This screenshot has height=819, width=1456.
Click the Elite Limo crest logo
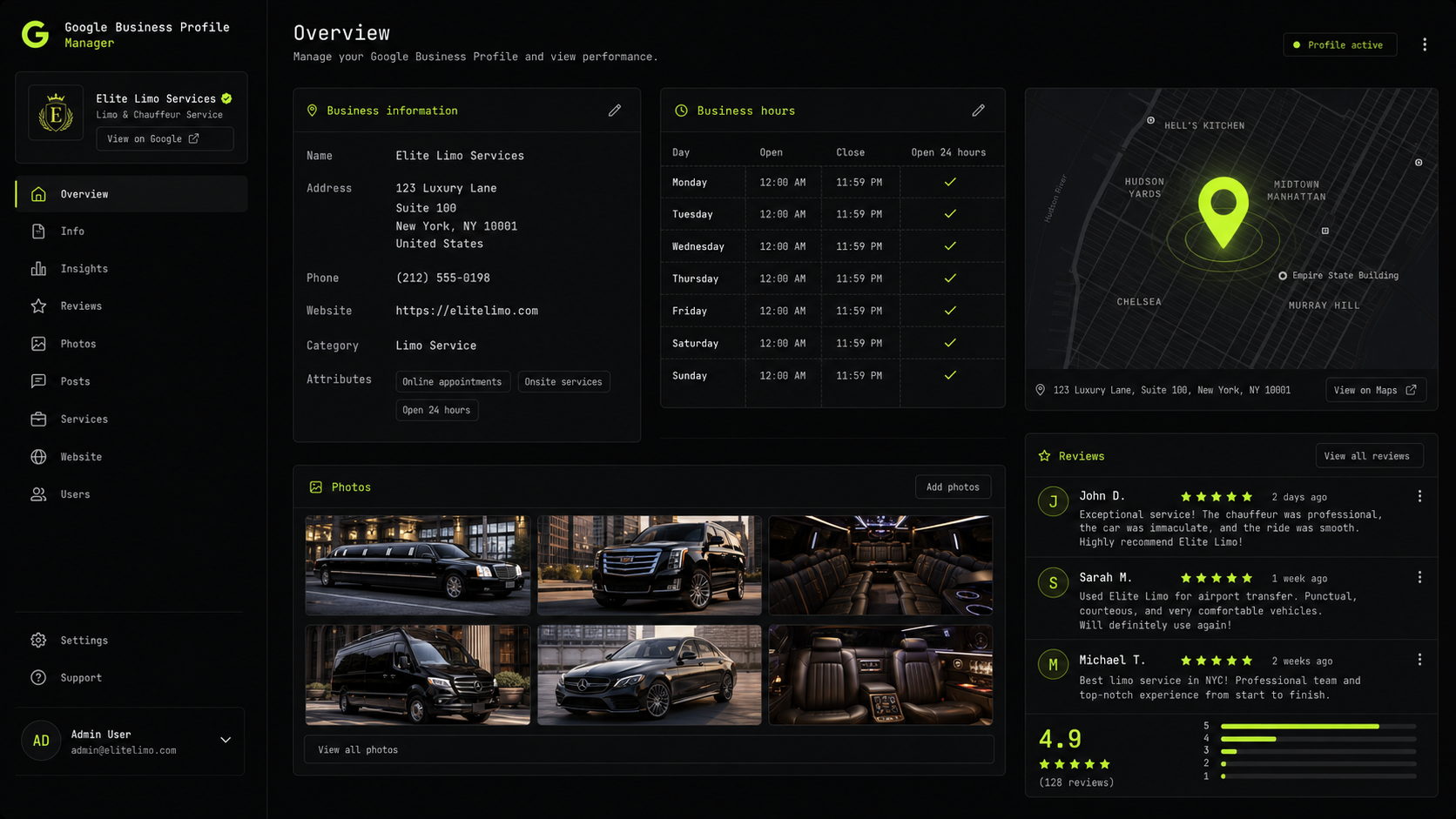pos(56,112)
